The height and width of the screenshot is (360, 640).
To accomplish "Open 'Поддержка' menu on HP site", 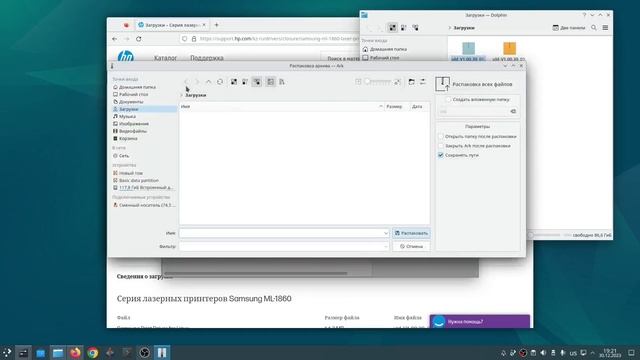I will (207, 58).
